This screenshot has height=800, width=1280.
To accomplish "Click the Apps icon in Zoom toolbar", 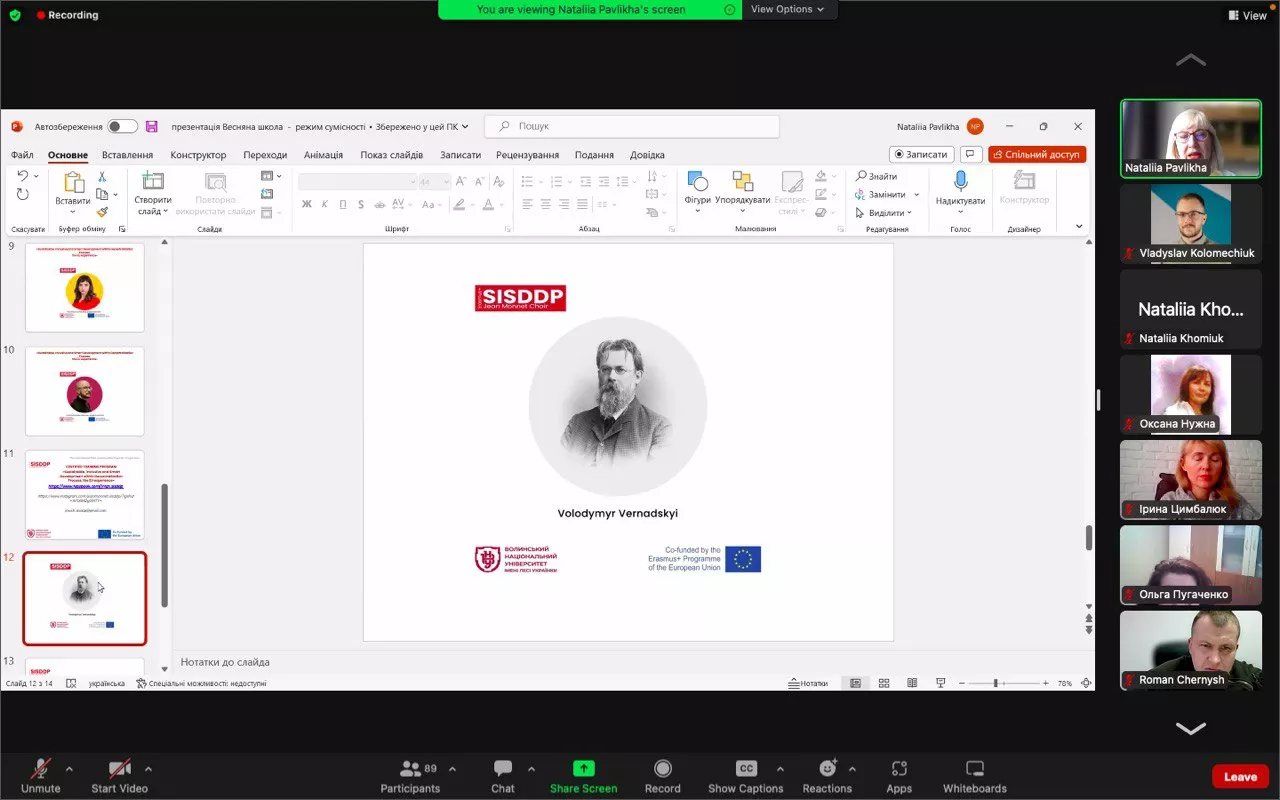I will tap(898, 769).
